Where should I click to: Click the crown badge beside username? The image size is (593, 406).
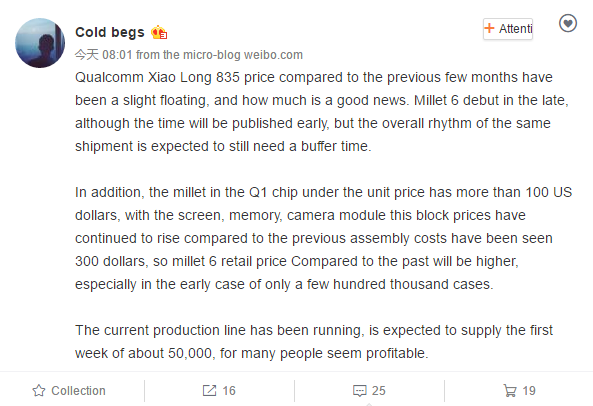point(159,33)
